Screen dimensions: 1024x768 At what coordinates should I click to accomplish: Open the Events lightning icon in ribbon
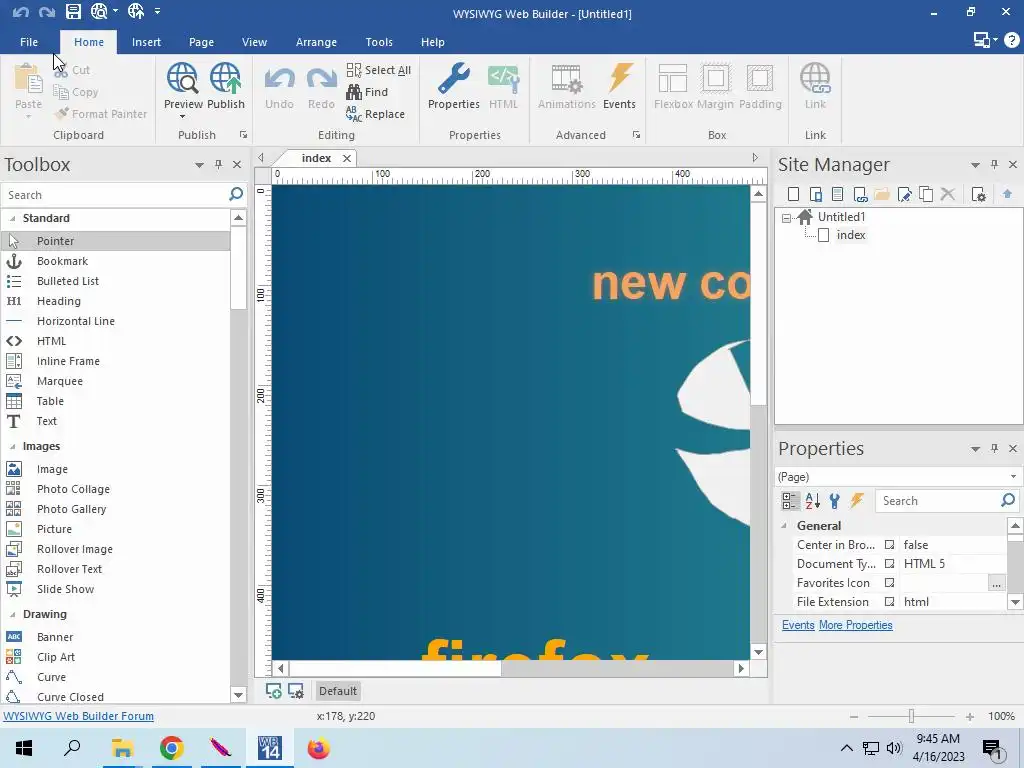[619, 78]
